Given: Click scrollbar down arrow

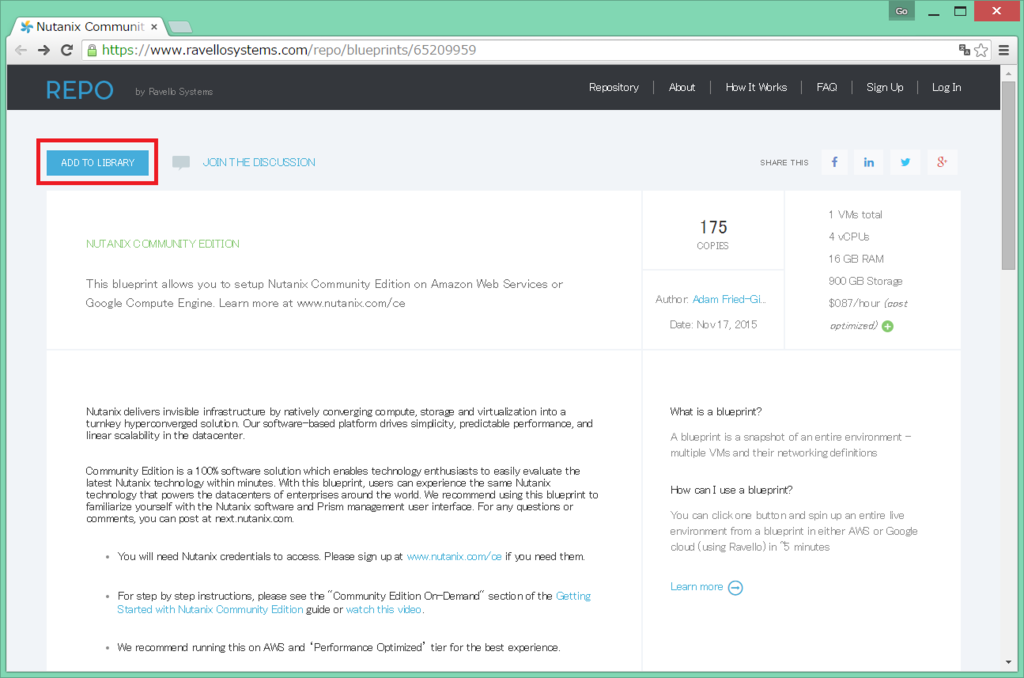Looking at the screenshot, I should pyautogui.click(x=1008, y=662).
